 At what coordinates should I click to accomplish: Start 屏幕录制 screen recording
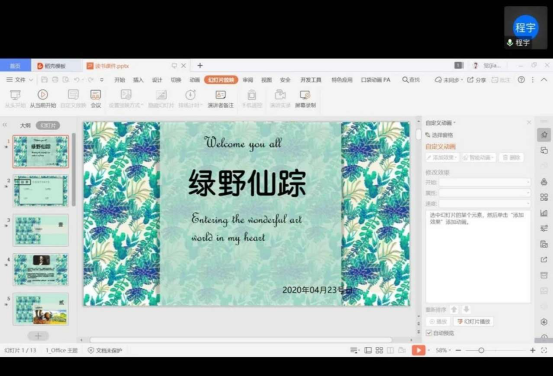point(305,98)
